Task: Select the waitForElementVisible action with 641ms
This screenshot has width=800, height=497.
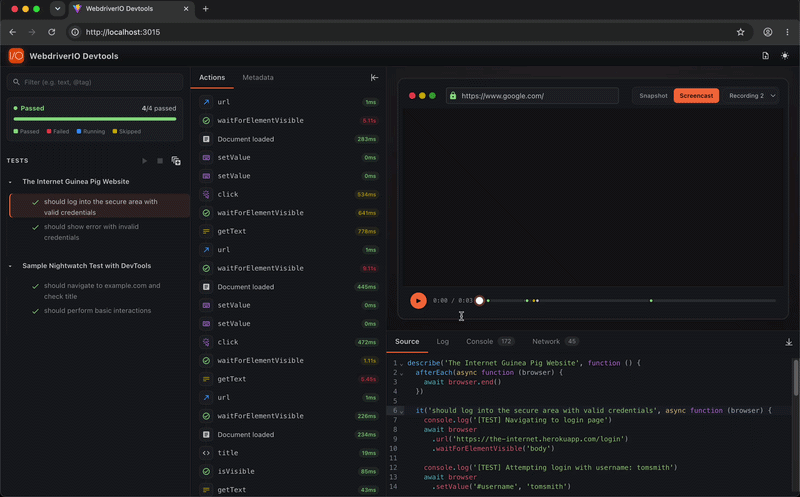Action: tap(288, 213)
